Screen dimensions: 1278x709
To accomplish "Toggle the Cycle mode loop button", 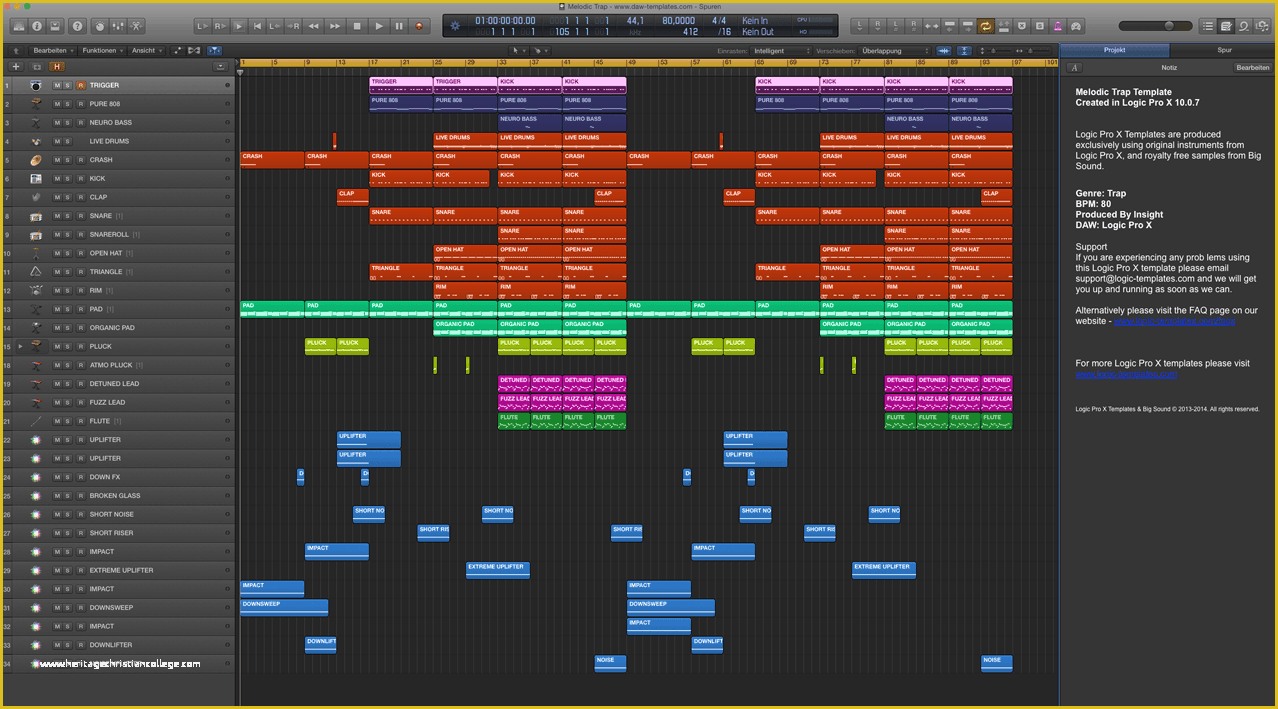I will [986, 26].
